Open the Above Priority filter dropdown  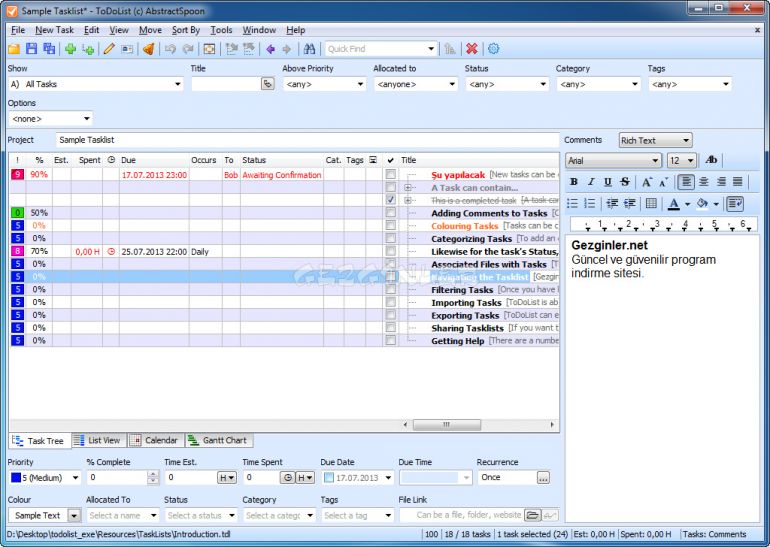point(360,84)
